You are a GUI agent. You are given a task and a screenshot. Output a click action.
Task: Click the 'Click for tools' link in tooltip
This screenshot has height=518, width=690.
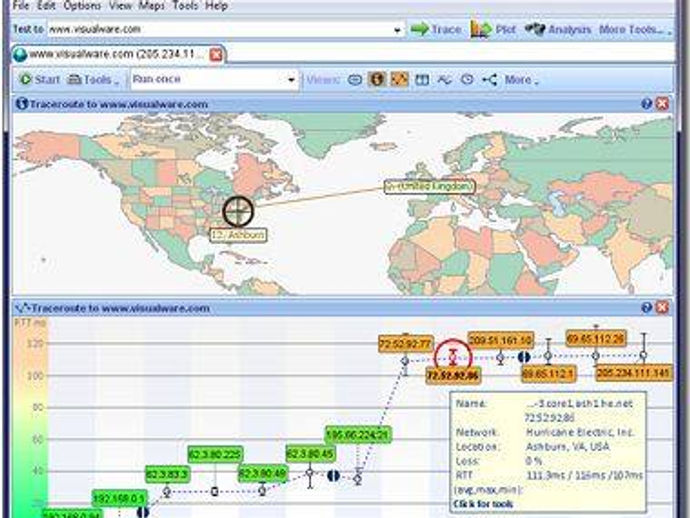point(483,504)
